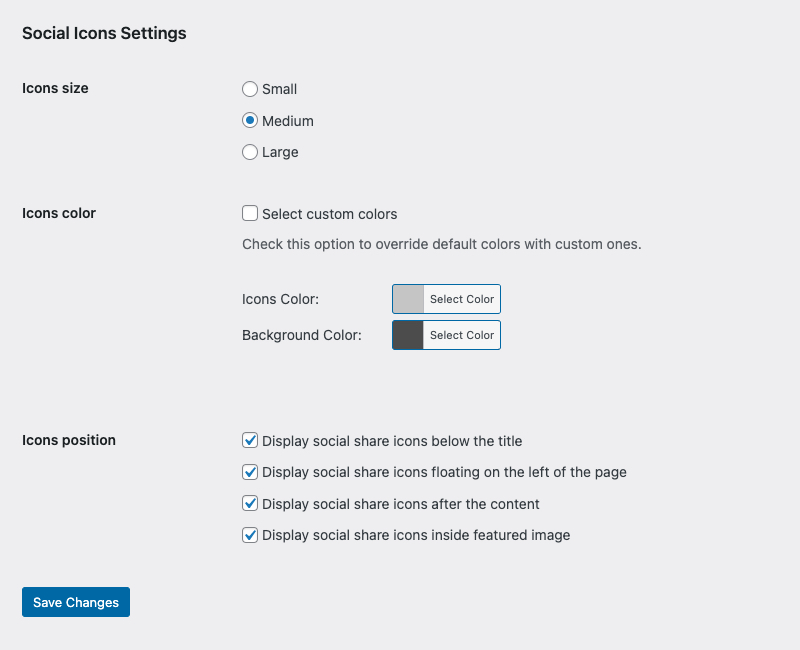Click the 'Background Color:' field label
The image size is (800, 650).
(x=301, y=335)
